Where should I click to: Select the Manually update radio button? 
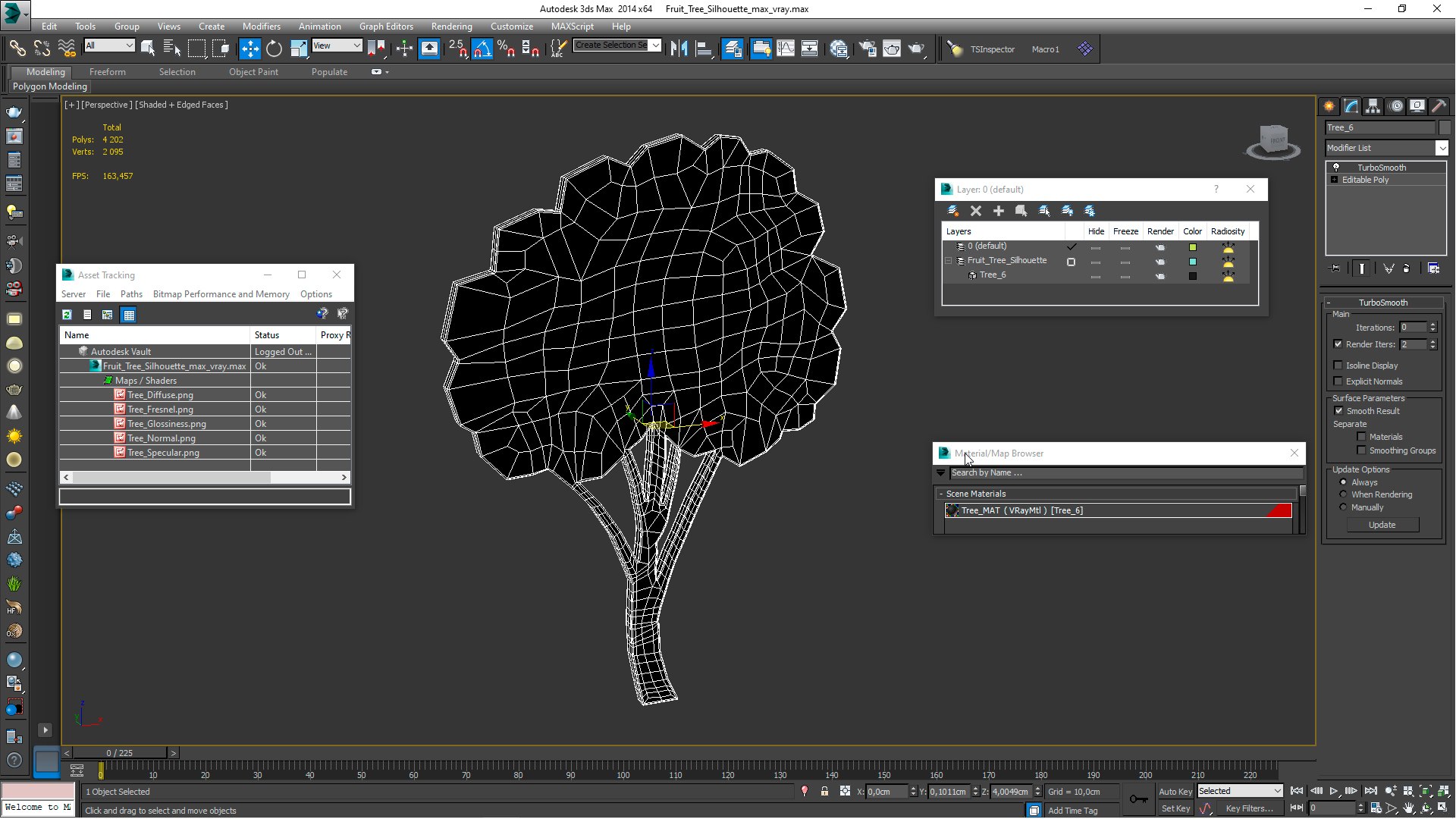coord(1343,507)
